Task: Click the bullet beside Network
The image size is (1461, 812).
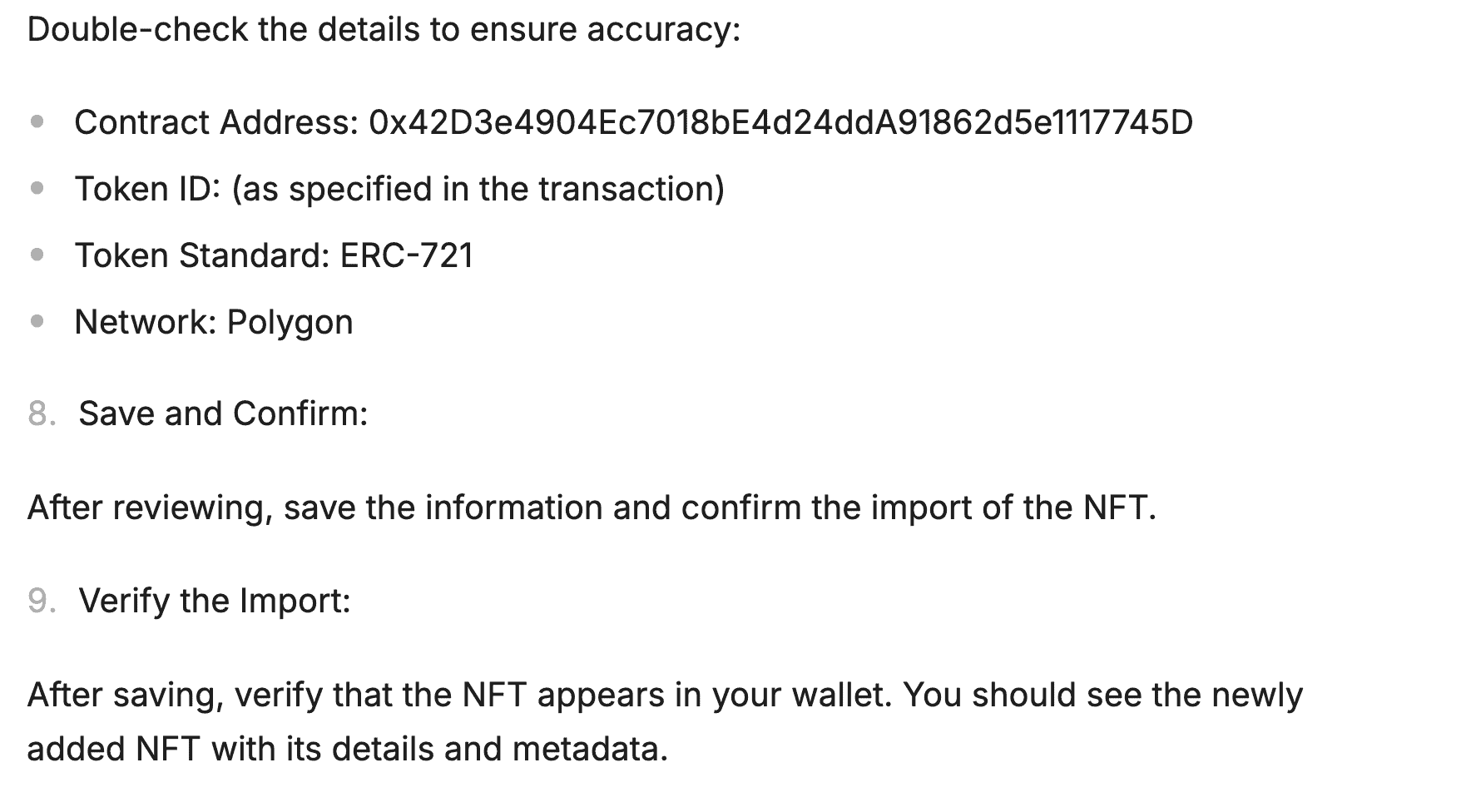Action: coord(37,322)
